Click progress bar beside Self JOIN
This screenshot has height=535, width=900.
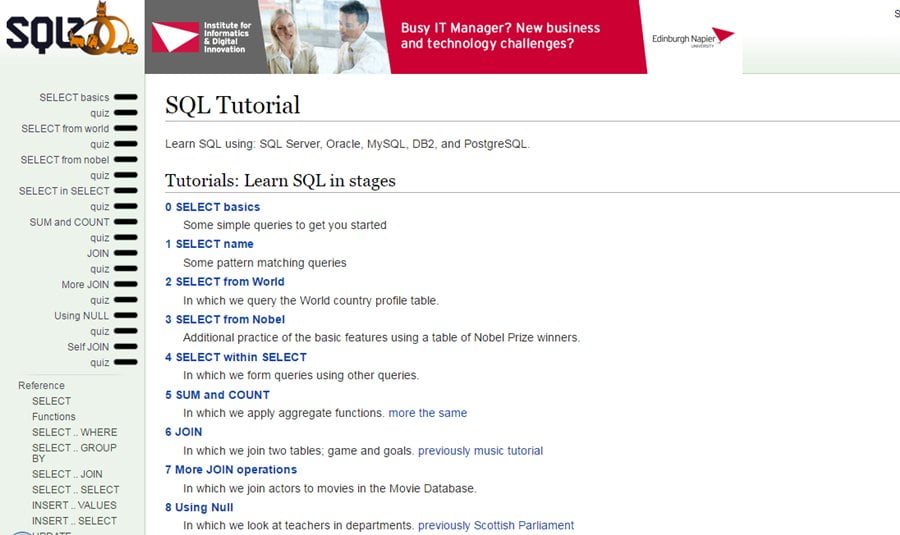pos(126,346)
